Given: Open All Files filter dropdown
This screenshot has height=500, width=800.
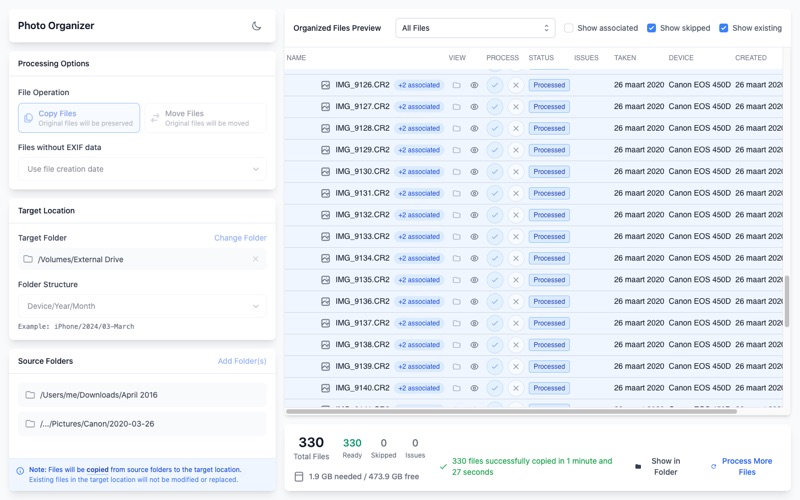Looking at the screenshot, I should coord(475,28).
